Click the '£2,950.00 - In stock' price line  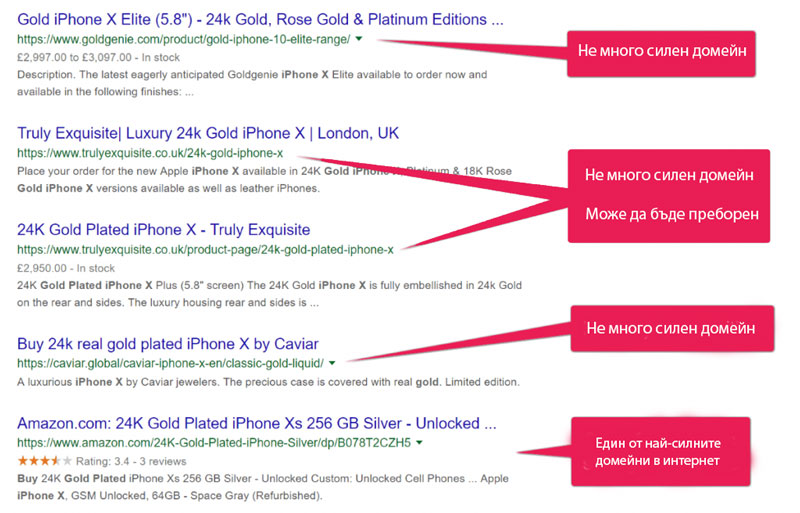(x=66, y=268)
